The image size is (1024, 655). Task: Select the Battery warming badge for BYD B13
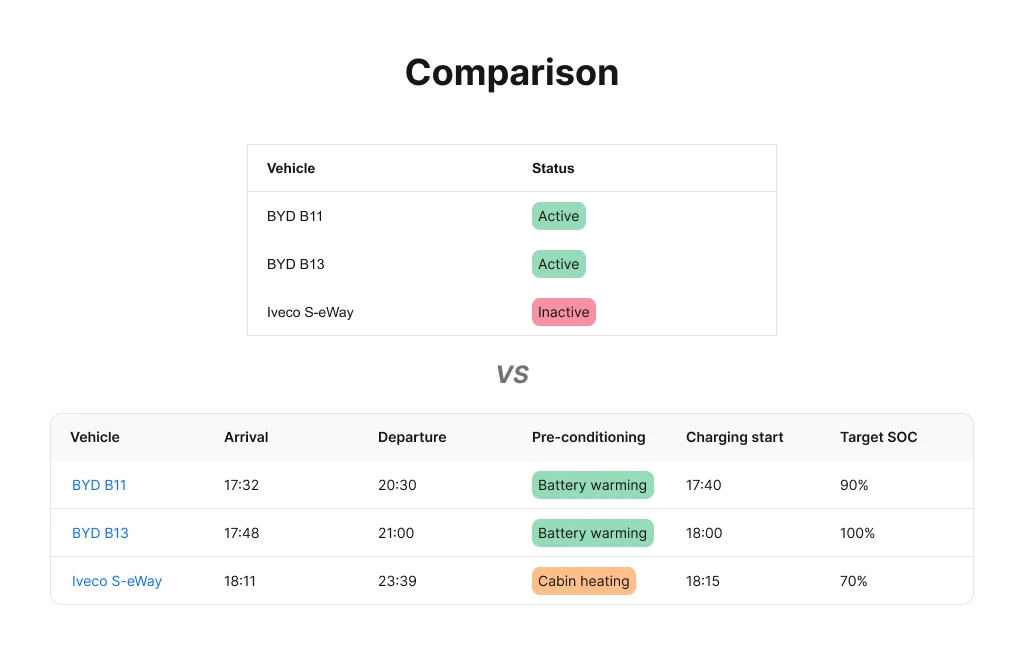(592, 533)
